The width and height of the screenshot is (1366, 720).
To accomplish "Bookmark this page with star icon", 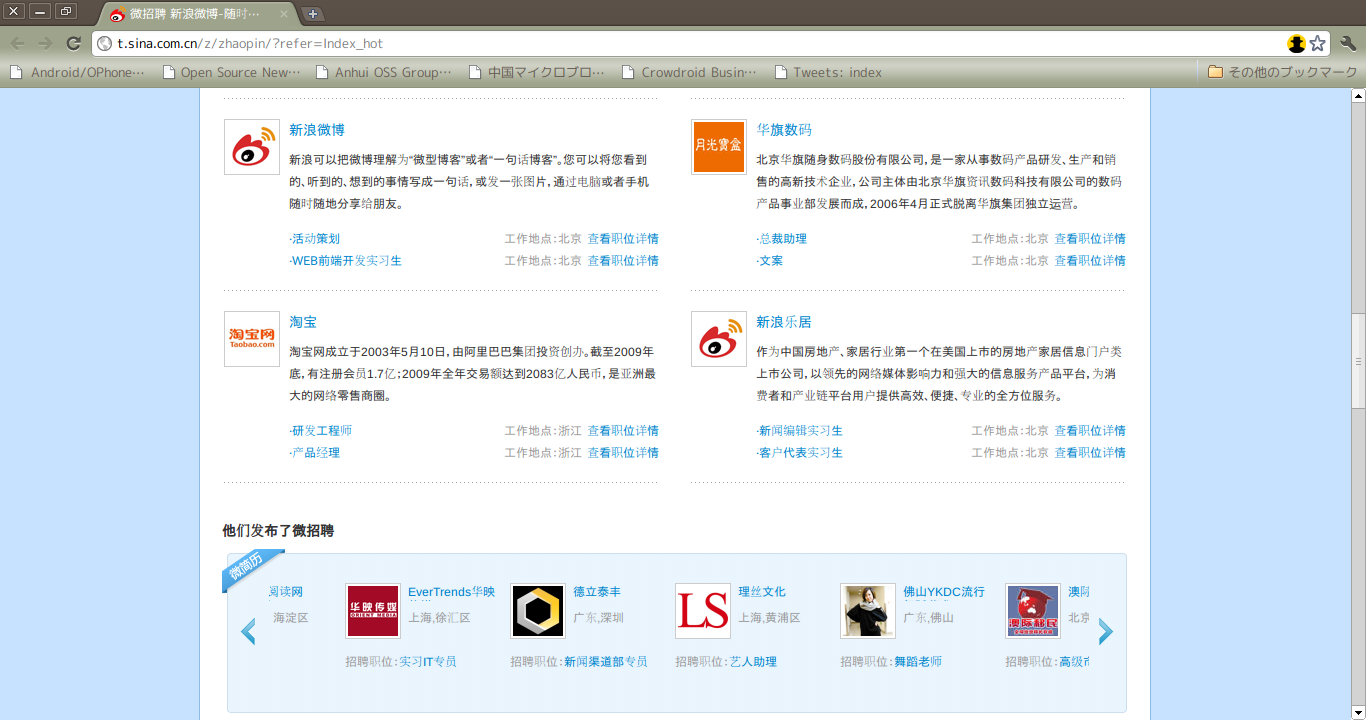I will point(1318,43).
